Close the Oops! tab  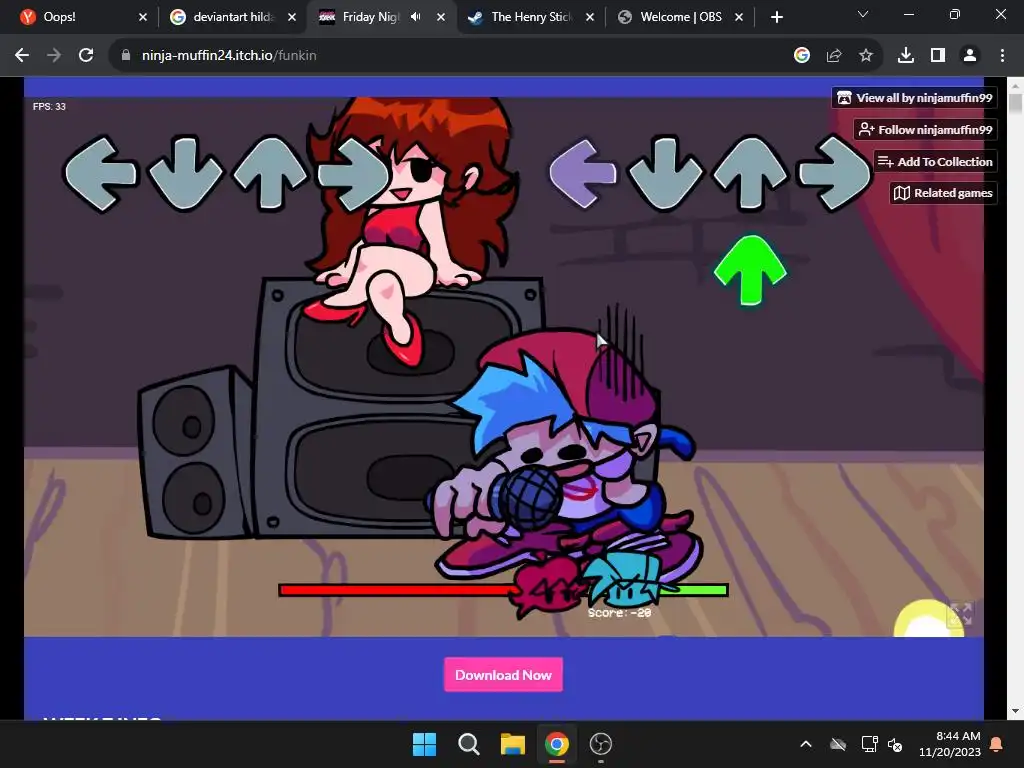point(143,17)
